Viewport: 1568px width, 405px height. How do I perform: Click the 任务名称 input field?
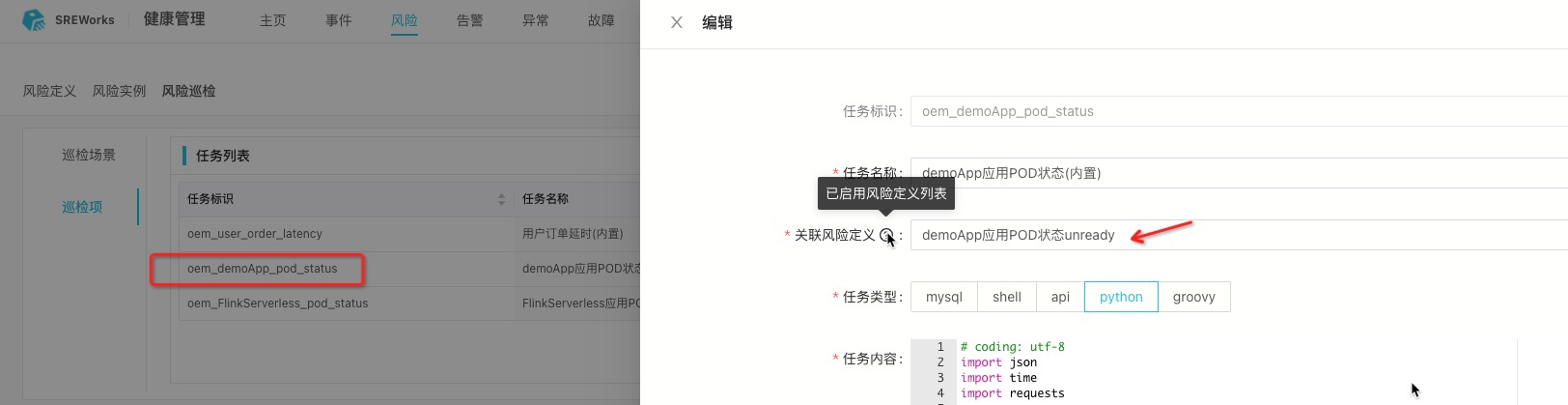(x=1236, y=173)
